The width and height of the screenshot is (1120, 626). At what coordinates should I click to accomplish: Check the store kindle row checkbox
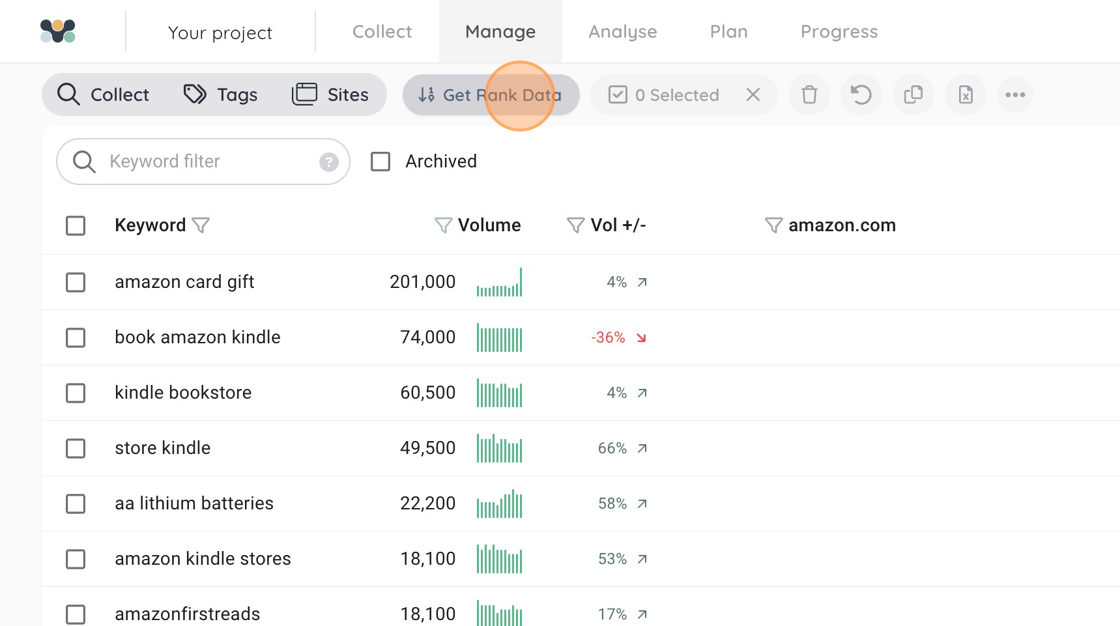(76, 448)
